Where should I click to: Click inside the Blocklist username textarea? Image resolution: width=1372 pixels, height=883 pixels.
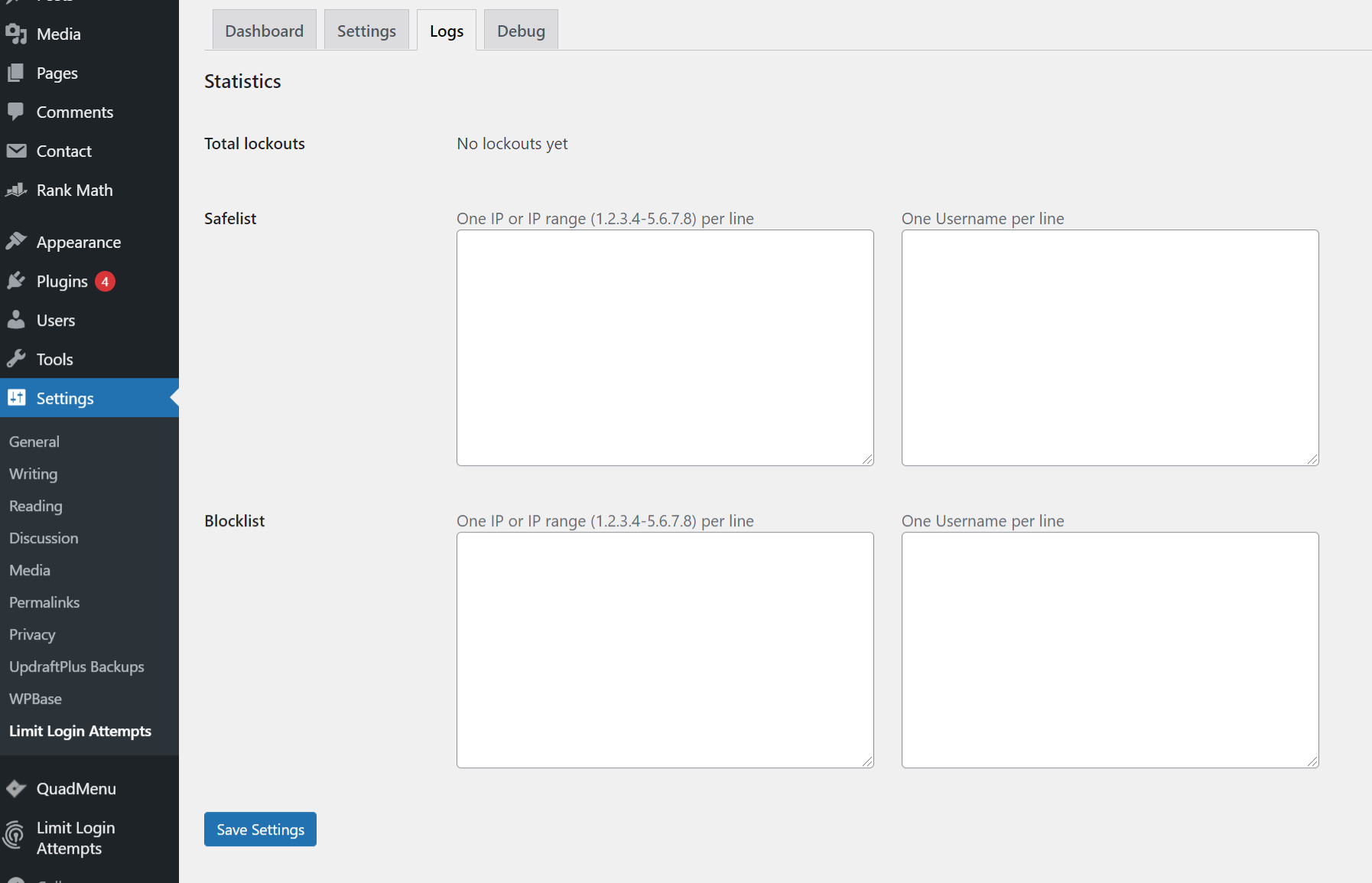point(1109,649)
